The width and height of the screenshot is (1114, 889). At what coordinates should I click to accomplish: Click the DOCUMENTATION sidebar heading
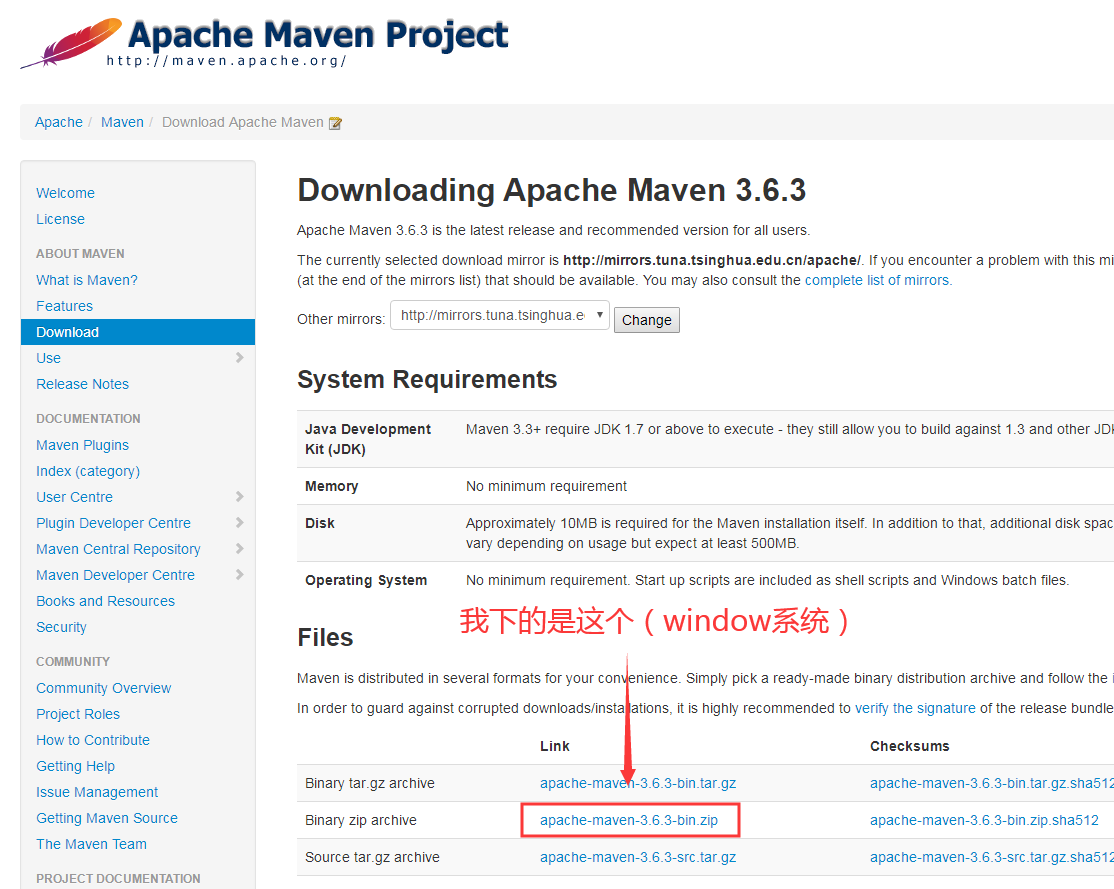click(x=88, y=419)
